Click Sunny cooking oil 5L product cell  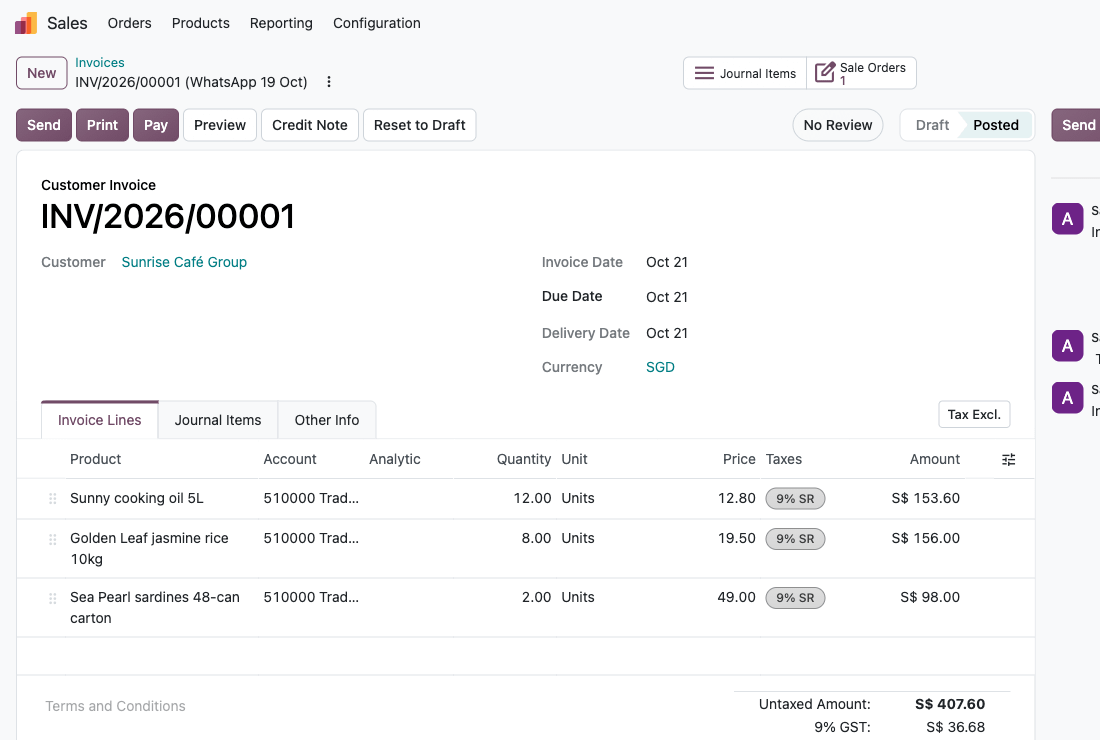click(x=137, y=499)
